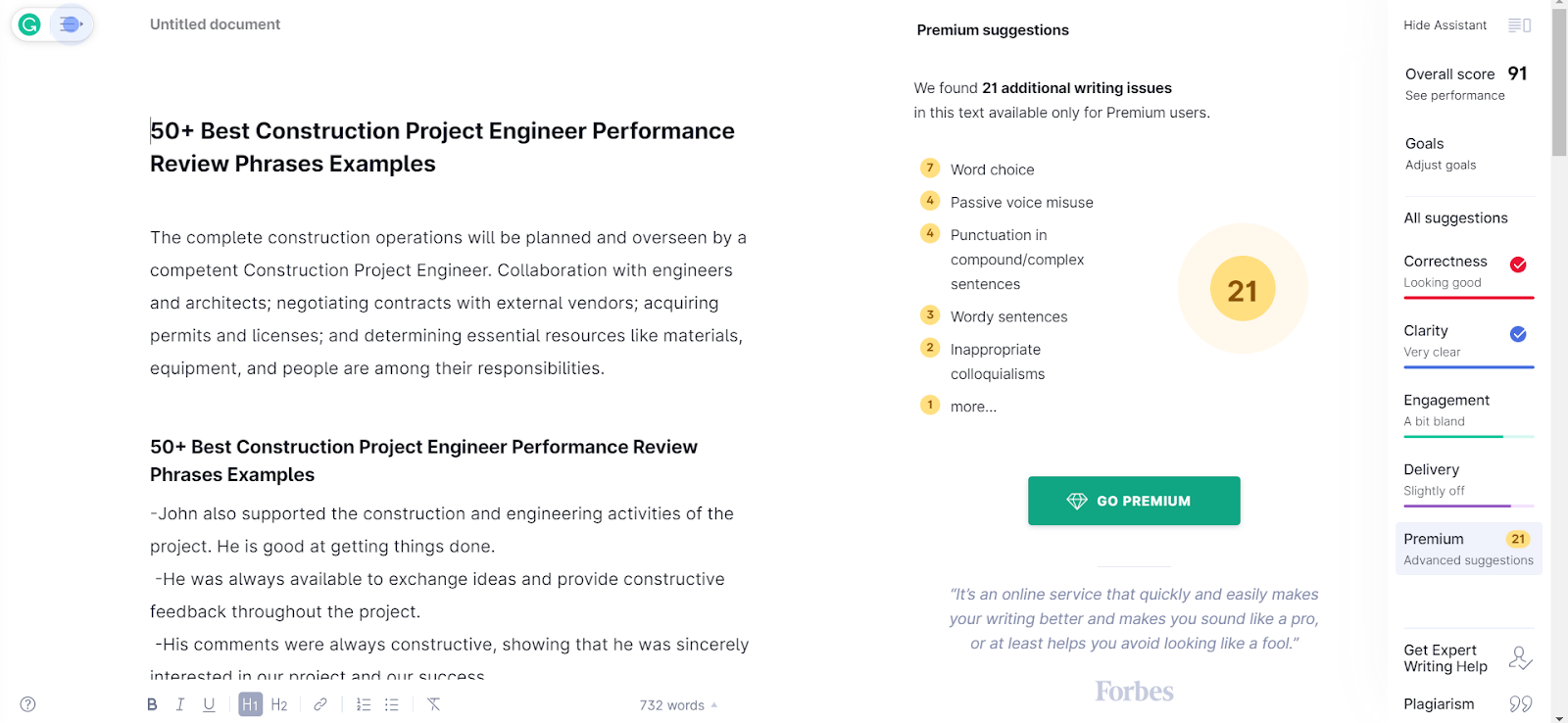Viewport: 1568px width, 723px height.
Task: Expand the 732 words count details
Action: tap(678, 705)
